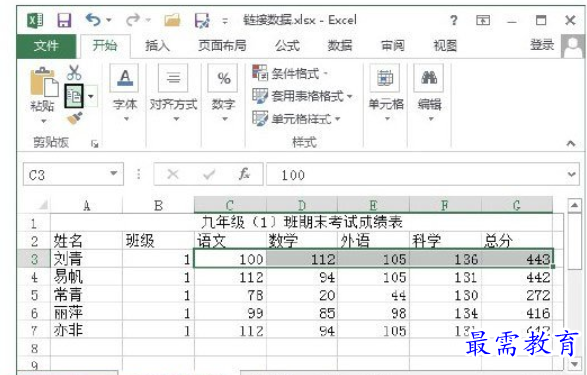This screenshot has width=587, height=375.
Task: Open the 编辑 editing group binoculars
Action: 429,93
